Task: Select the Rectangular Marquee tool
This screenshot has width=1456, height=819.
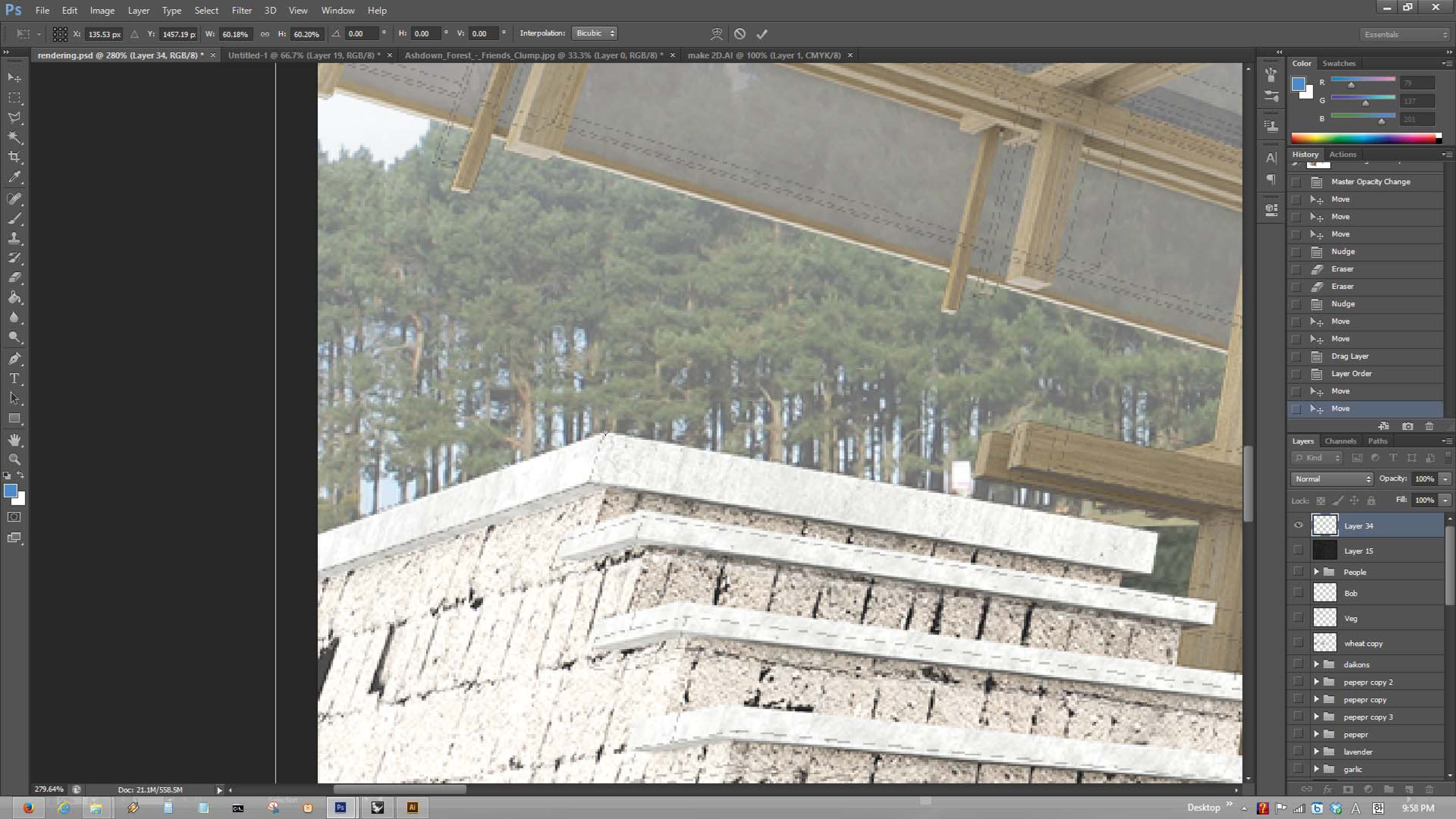Action: pyautogui.click(x=15, y=98)
